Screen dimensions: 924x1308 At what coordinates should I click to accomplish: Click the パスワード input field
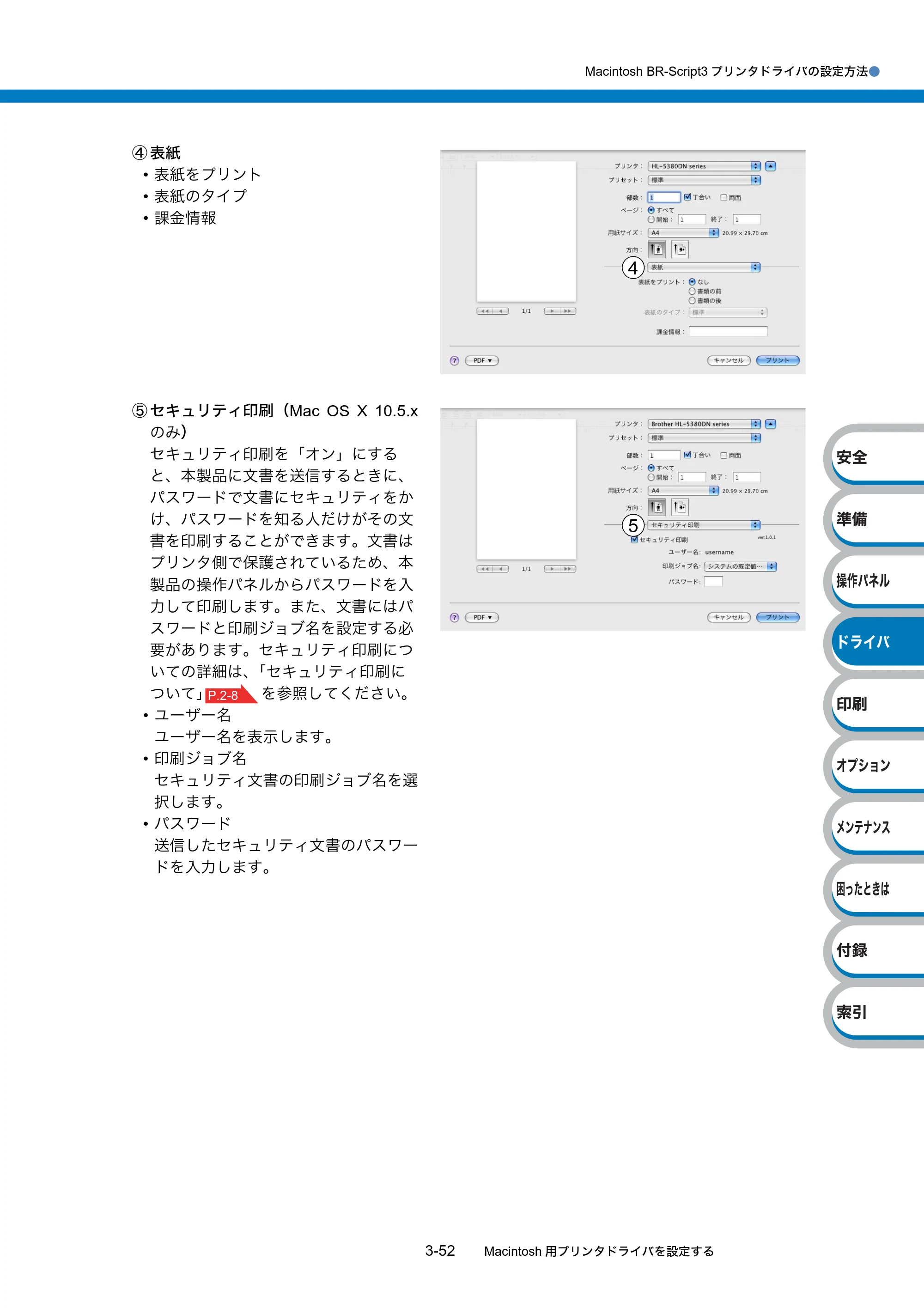coord(713,582)
